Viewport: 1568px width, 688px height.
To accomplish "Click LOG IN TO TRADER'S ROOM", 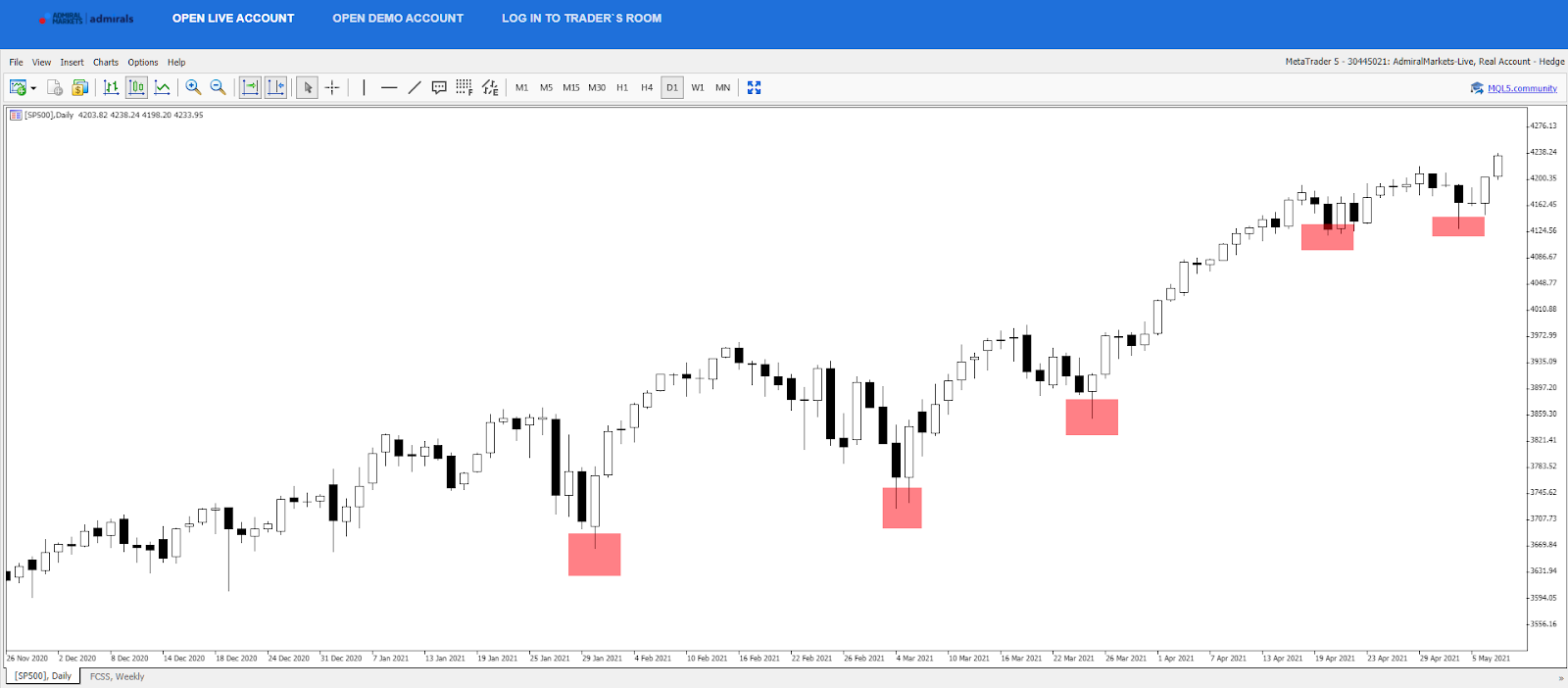I will tap(582, 18).
